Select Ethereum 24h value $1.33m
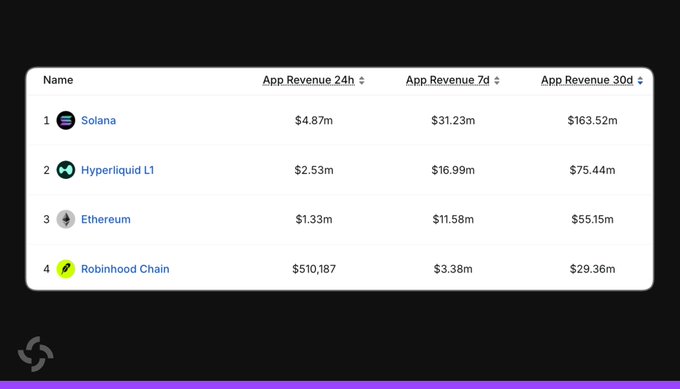This screenshot has height=389, width=680. click(314, 219)
